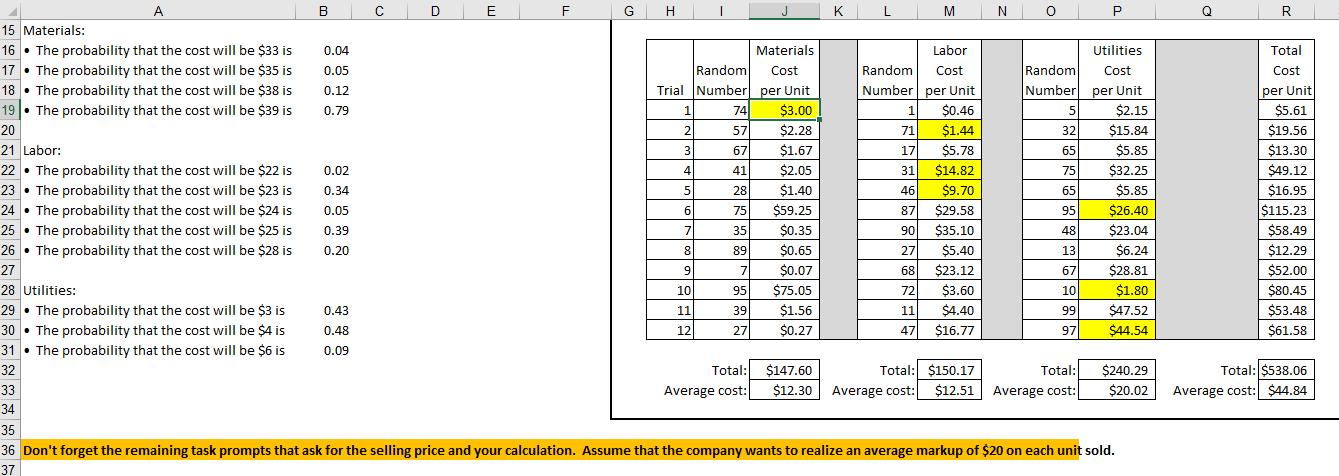Select the $35.10 labor cost cell
1339x476 pixels.
pos(949,230)
